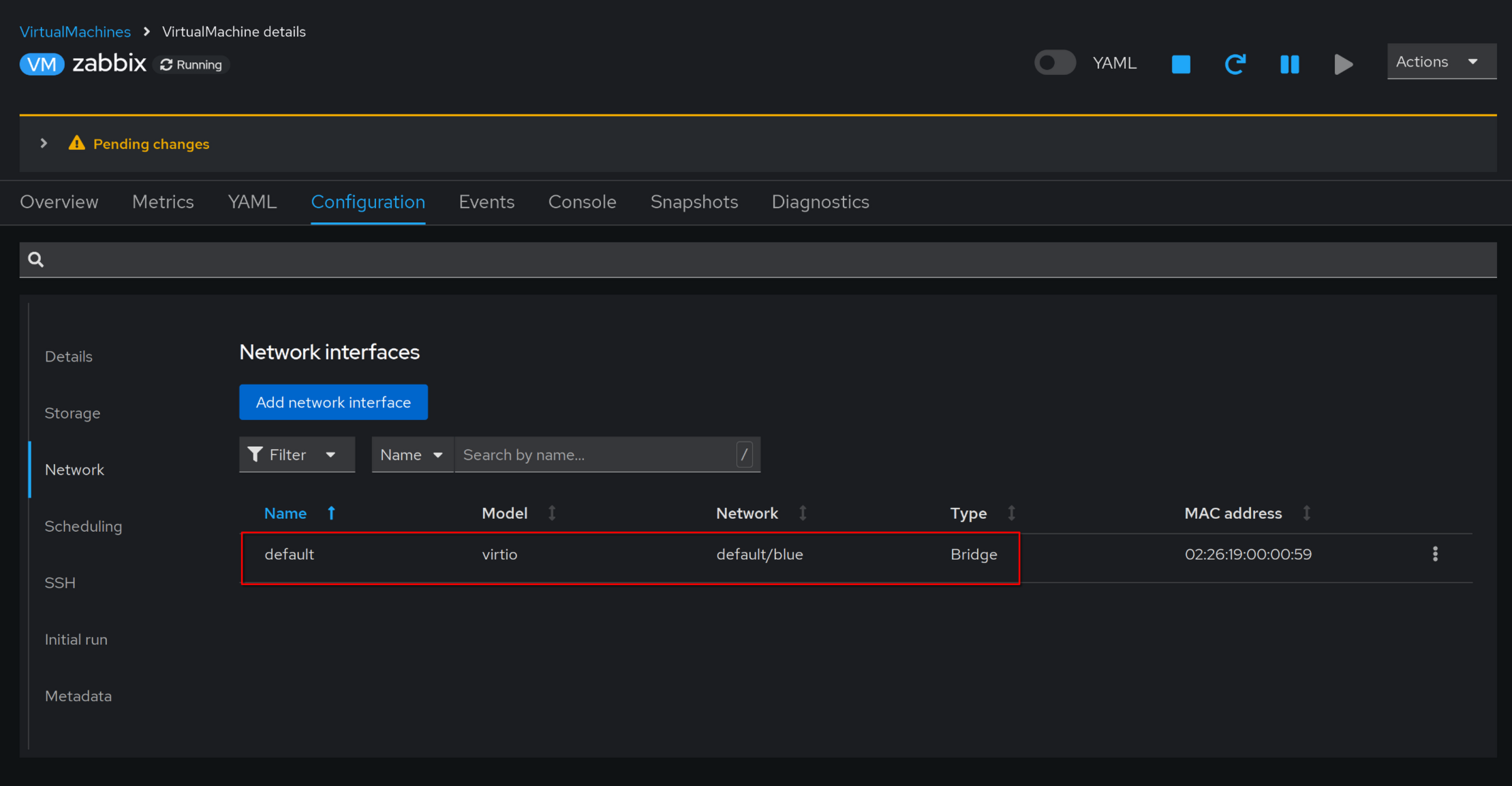Toggle the YAML switch on
The width and height of the screenshot is (1512, 786).
(x=1055, y=63)
